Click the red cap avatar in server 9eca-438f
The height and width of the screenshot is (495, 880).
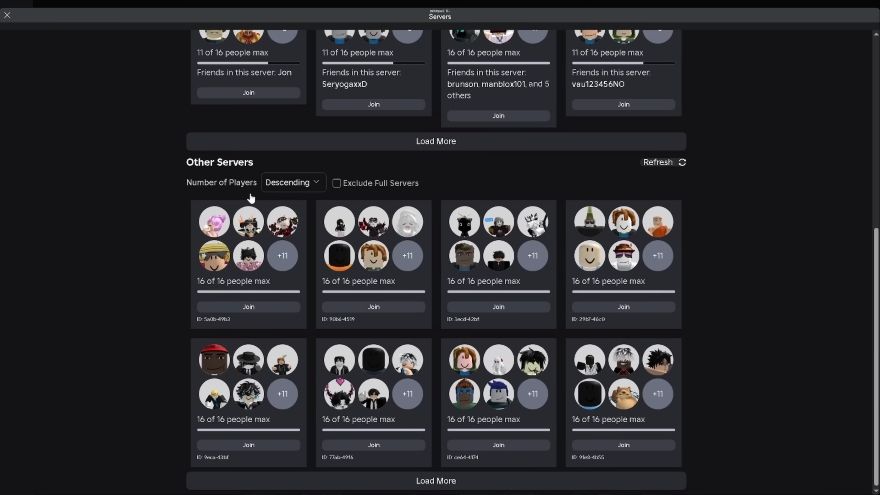click(214, 360)
